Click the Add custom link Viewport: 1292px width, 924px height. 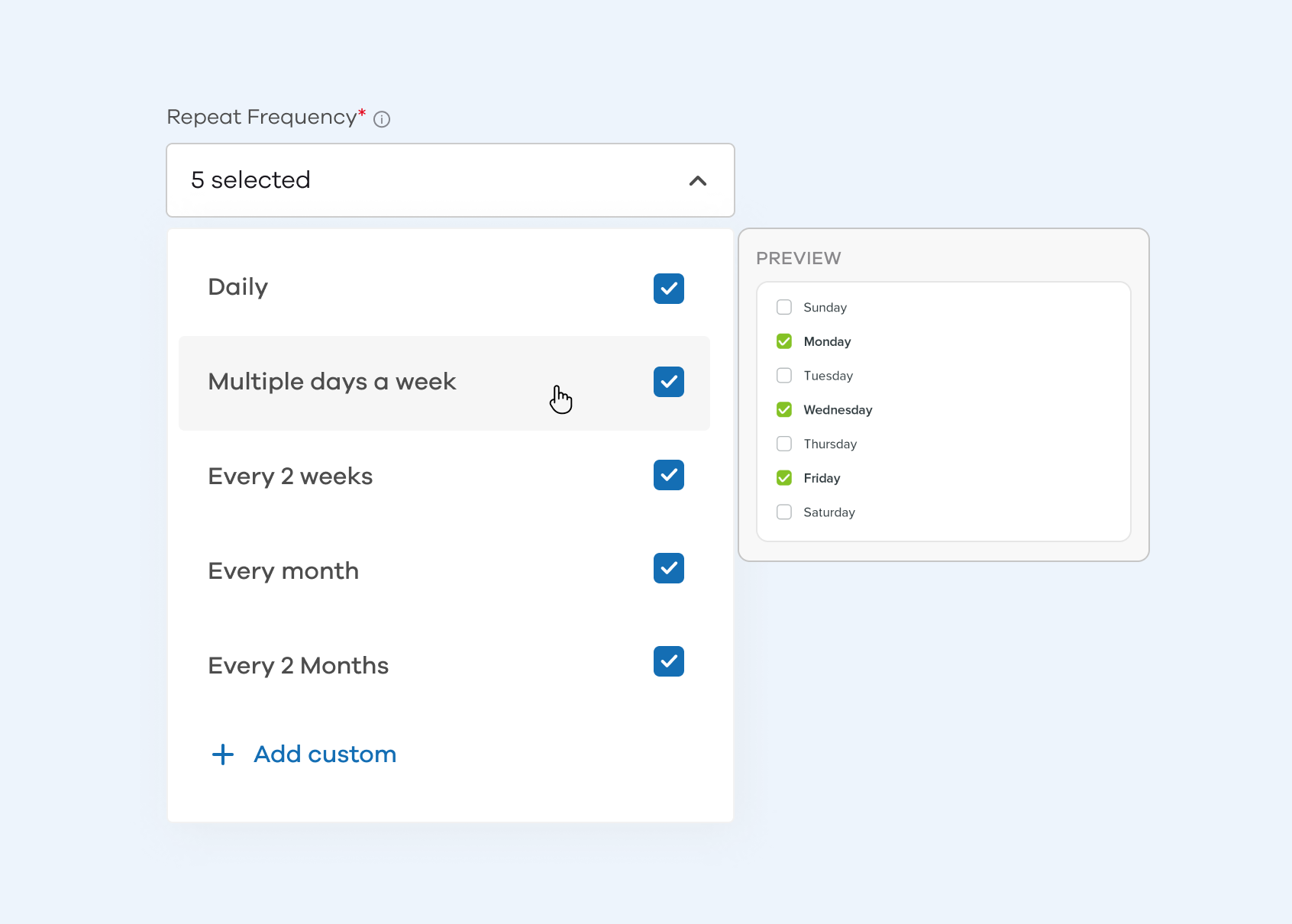(x=325, y=754)
